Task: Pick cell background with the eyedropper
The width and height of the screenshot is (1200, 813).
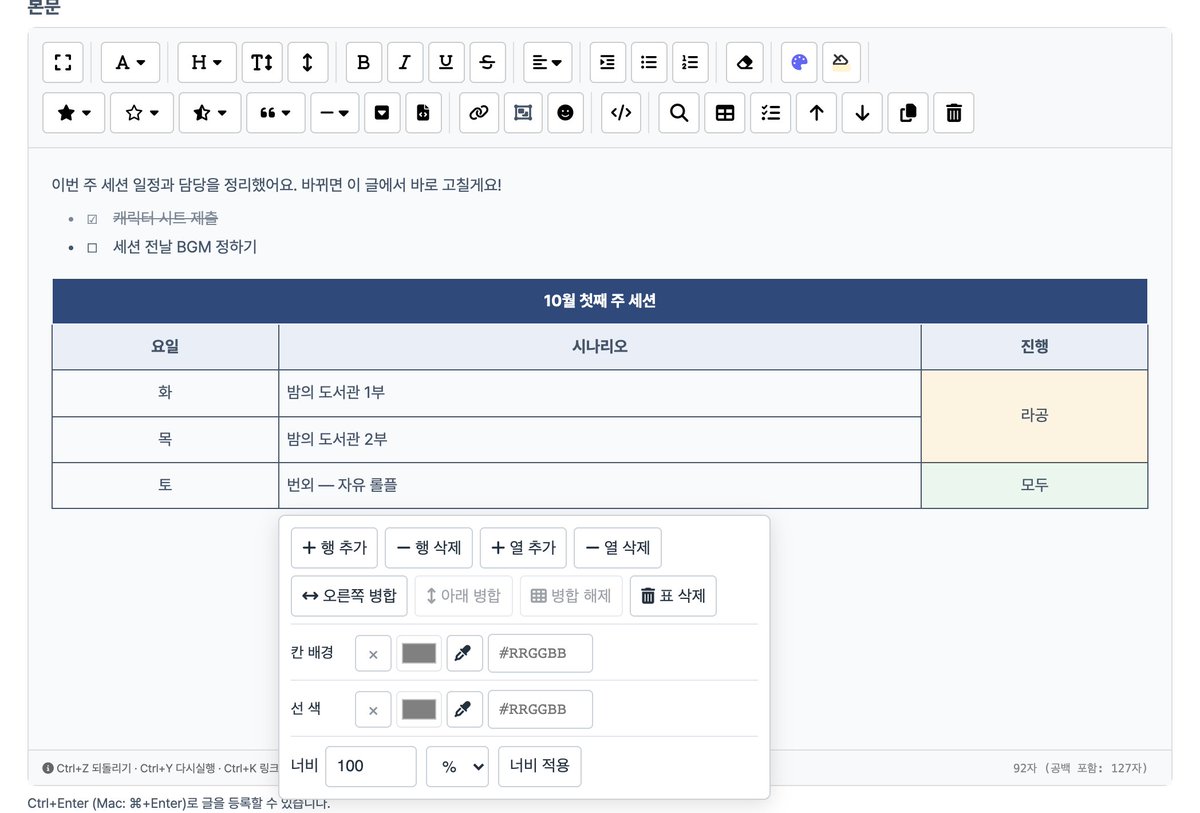Action: pyautogui.click(x=464, y=653)
